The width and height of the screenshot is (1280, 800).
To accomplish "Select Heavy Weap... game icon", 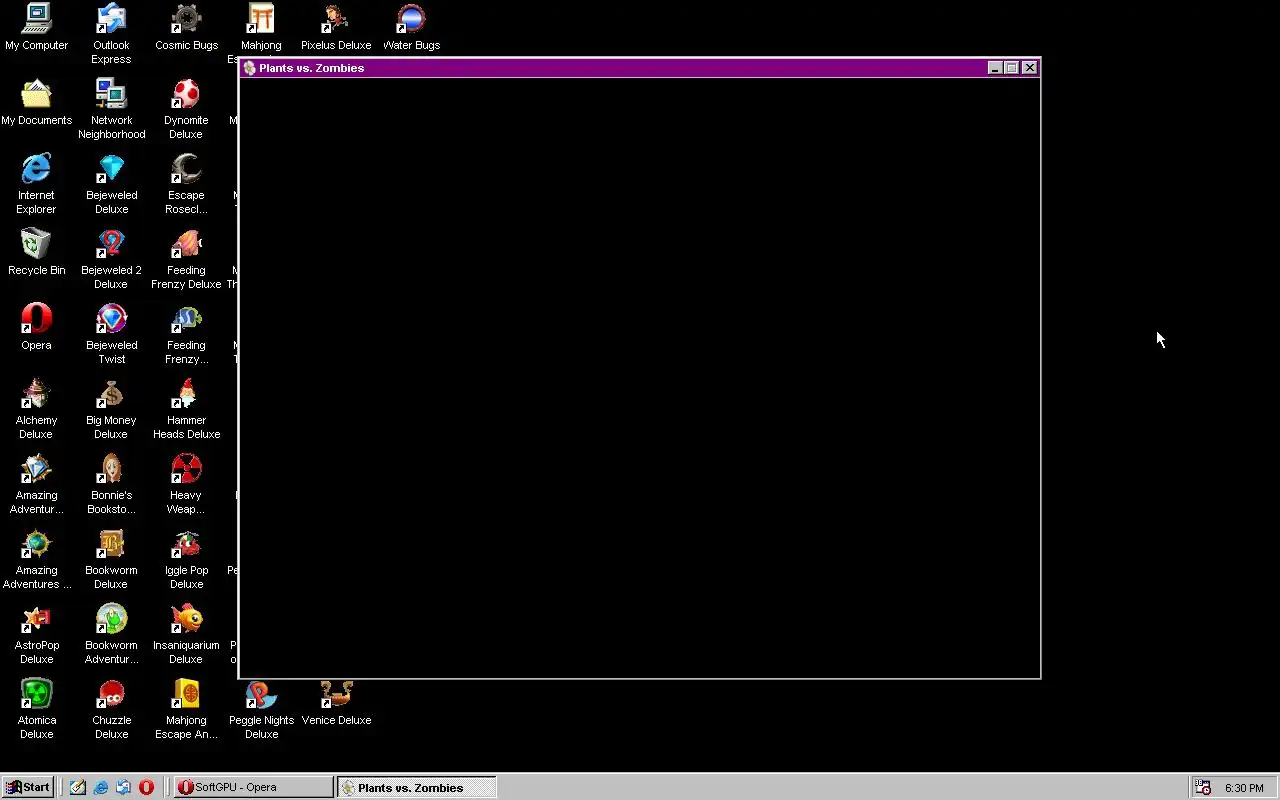I will point(186,484).
